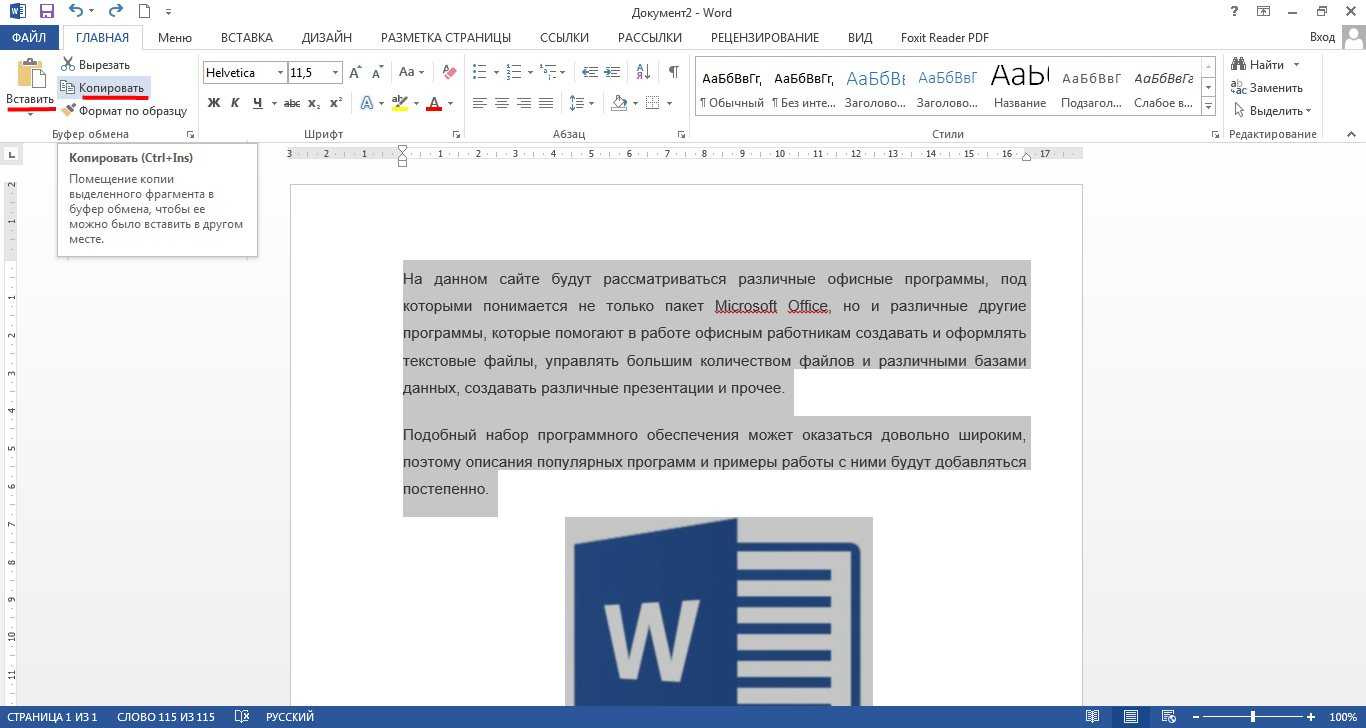This screenshot has height=728, width=1366.
Task: Toggle superscript x² formatting
Action: pos(336,103)
